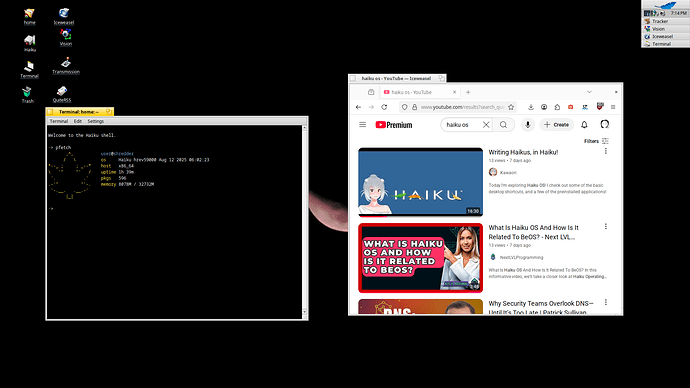Open the Firefox View icon beside the tabs
This screenshot has width=690, height=388.
[371, 92]
